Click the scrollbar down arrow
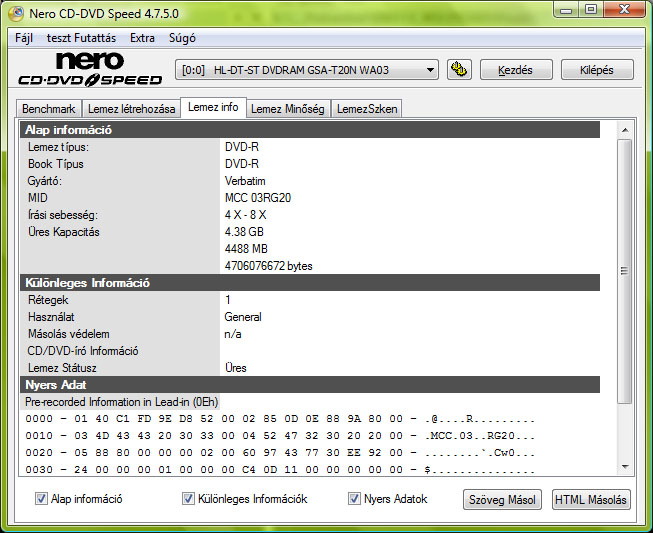Image resolution: width=653 pixels, height=533 pixels. click(625, 467)
